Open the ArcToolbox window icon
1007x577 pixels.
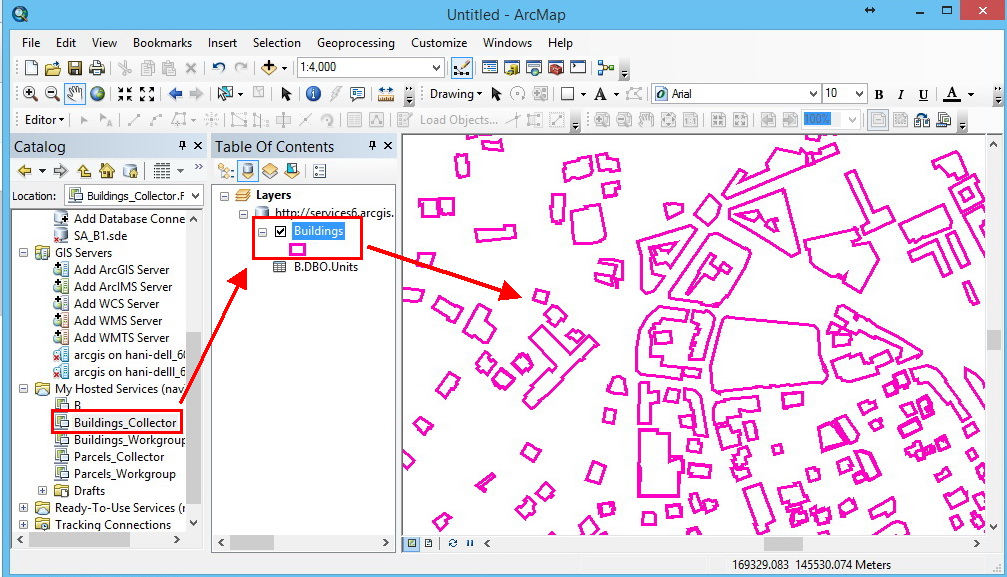[556, 67]
